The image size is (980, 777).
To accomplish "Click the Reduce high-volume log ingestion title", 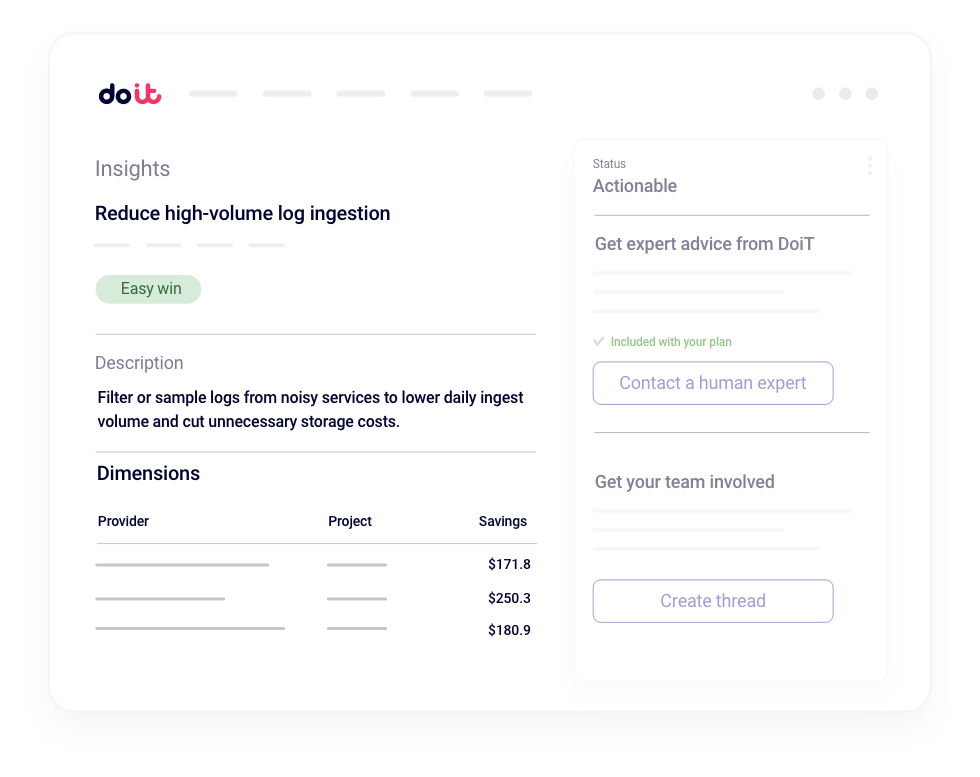I will (243, 213).
